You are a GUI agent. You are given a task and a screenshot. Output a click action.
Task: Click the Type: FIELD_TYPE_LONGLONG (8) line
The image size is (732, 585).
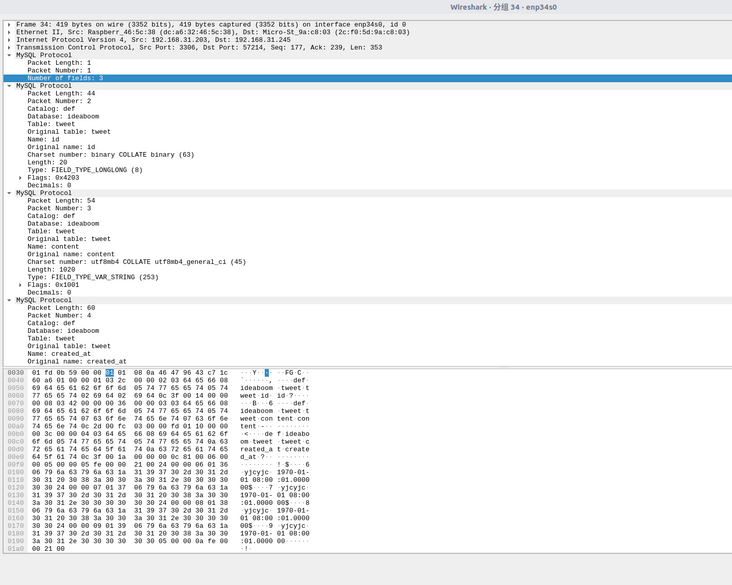85,170
